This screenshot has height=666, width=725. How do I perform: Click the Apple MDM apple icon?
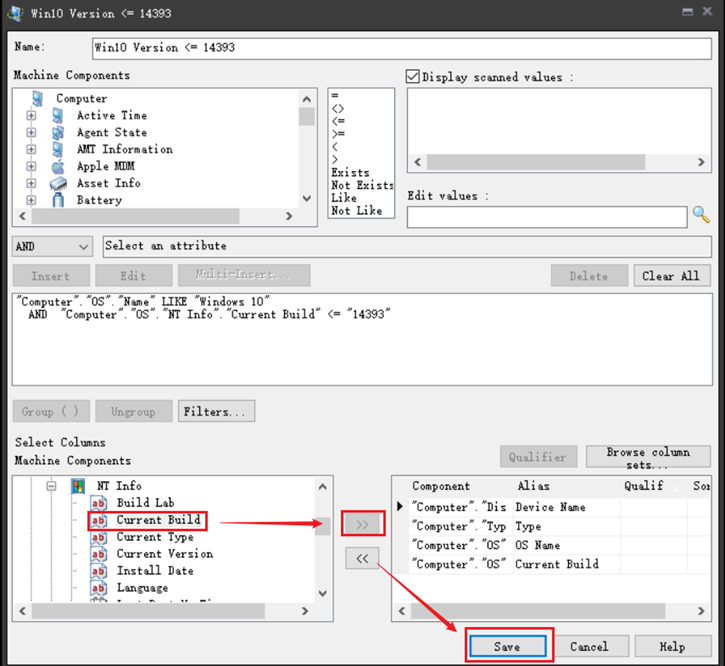58,166
